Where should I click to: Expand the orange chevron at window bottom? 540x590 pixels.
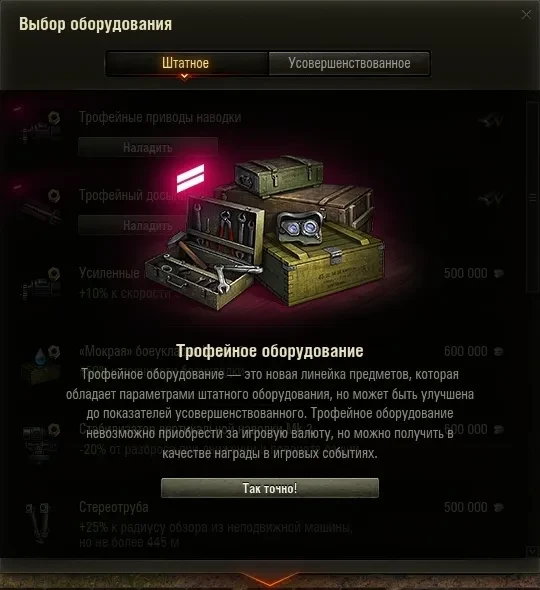270,579
